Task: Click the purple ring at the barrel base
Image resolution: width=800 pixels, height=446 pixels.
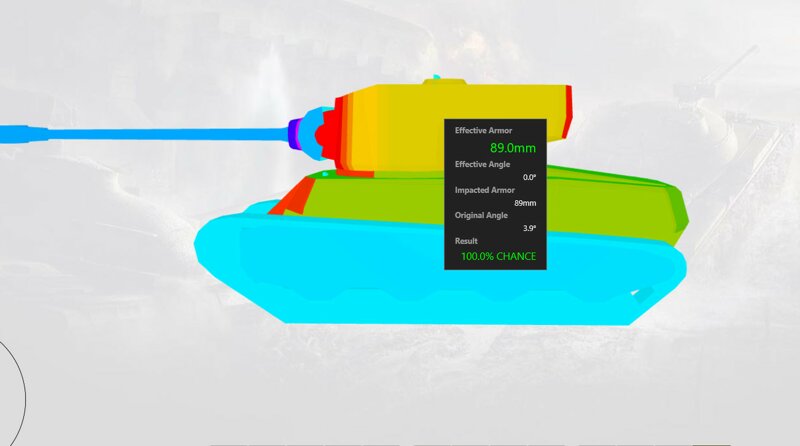Action: [x=294, y=134]
